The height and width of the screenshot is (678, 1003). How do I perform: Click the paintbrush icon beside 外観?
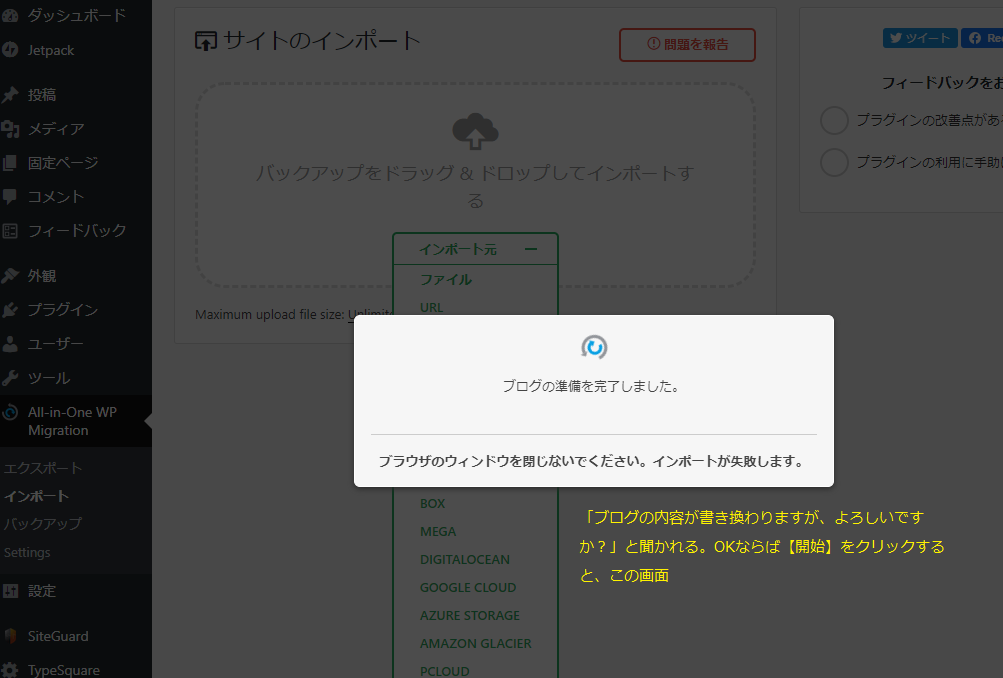(x=10, y=276)
